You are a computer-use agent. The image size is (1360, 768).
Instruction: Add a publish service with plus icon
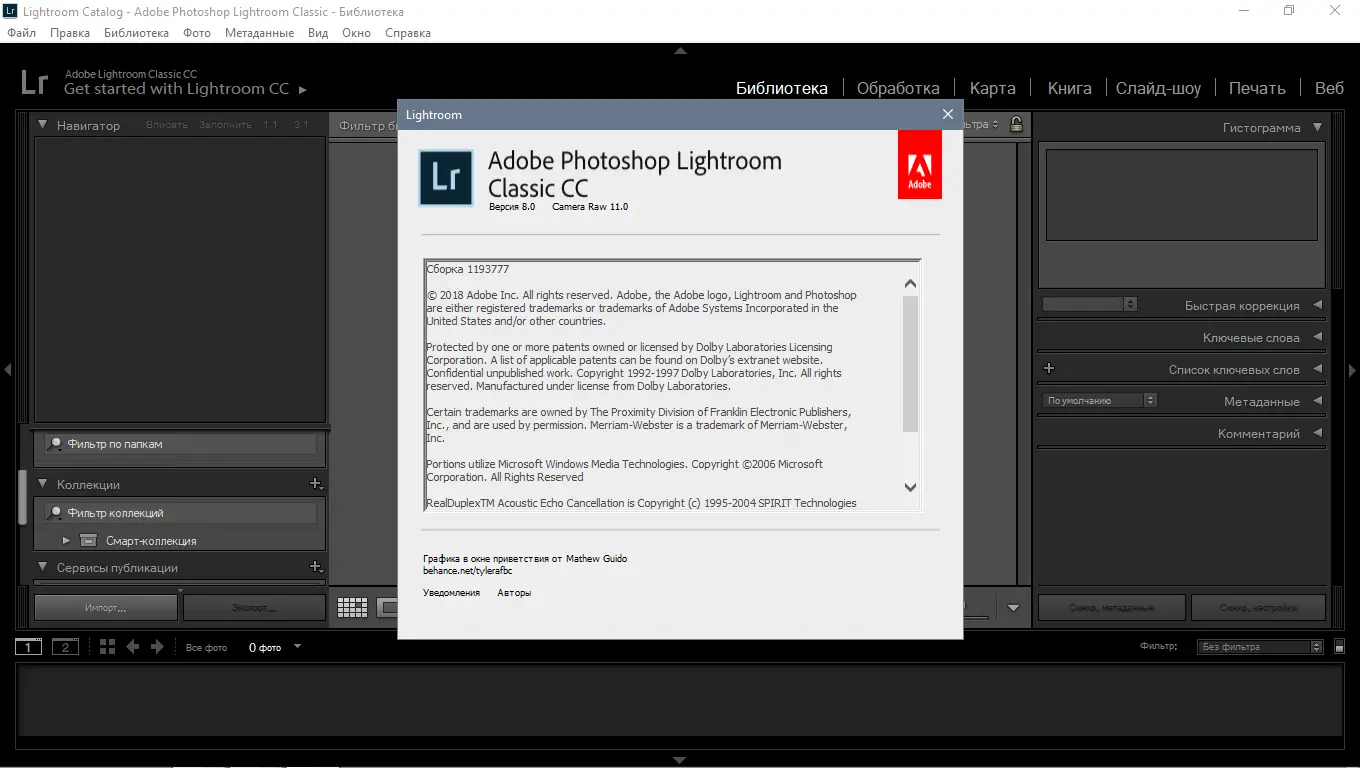pyautogui.click(x=316, y=567)
